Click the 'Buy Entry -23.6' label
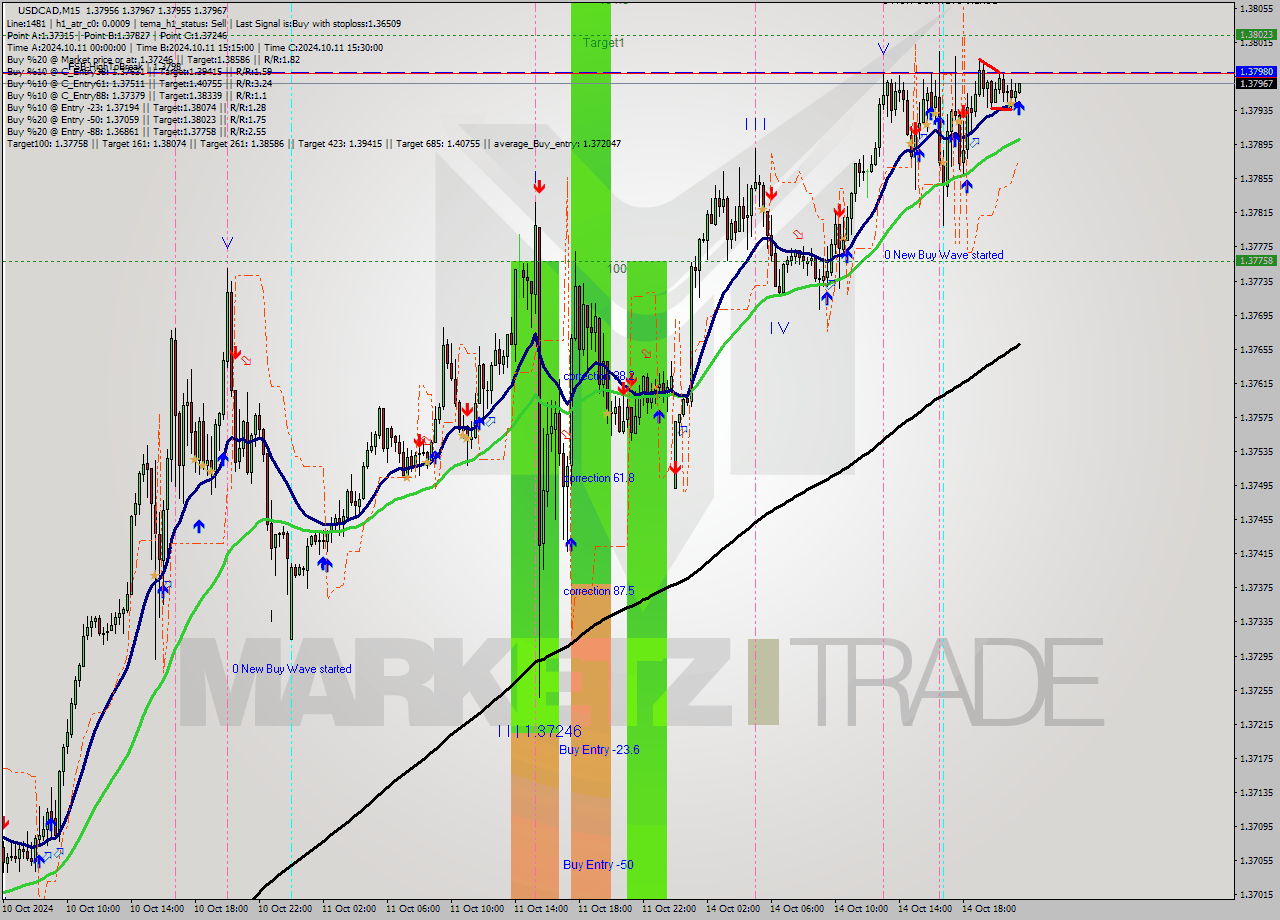Screen dimensions: 1280x920 click(599, 749)
